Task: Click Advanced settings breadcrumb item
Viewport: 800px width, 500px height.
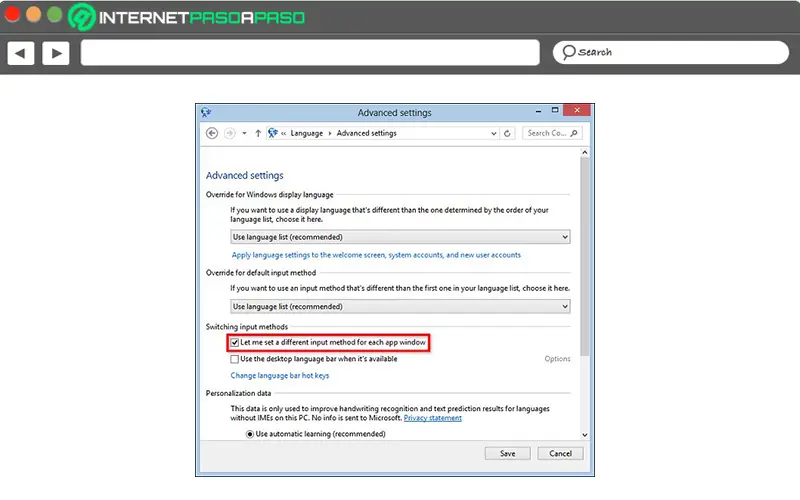Action: pos(366,133)
